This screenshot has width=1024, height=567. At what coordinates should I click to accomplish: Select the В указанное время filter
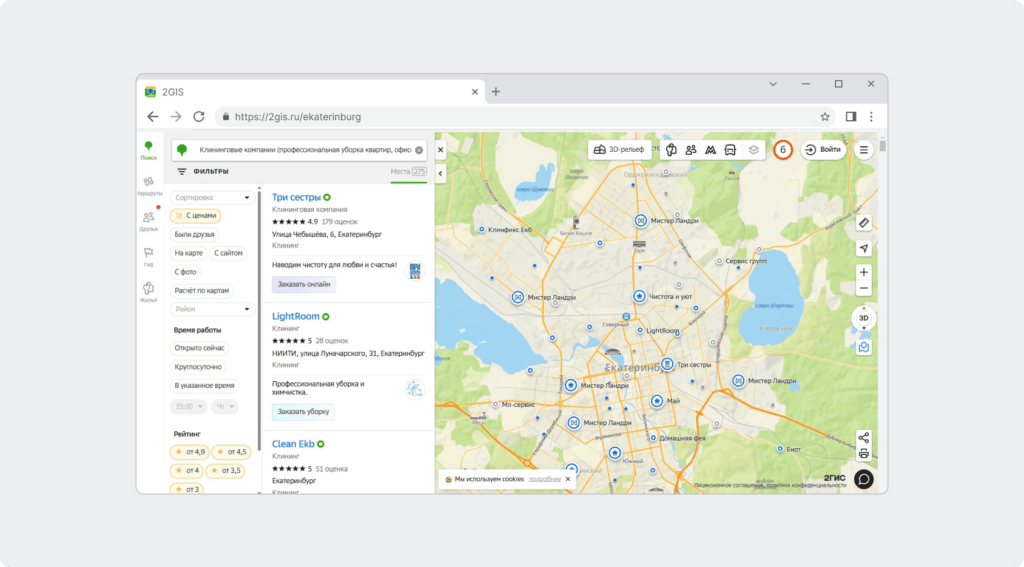(x=204, y=385)
